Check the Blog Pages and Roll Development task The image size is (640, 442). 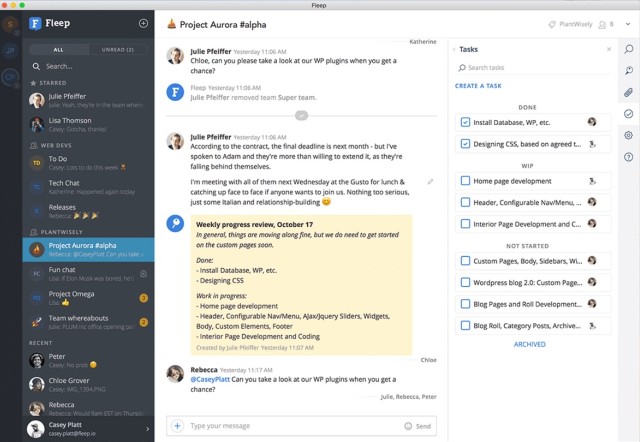click(x=465, y=304)
